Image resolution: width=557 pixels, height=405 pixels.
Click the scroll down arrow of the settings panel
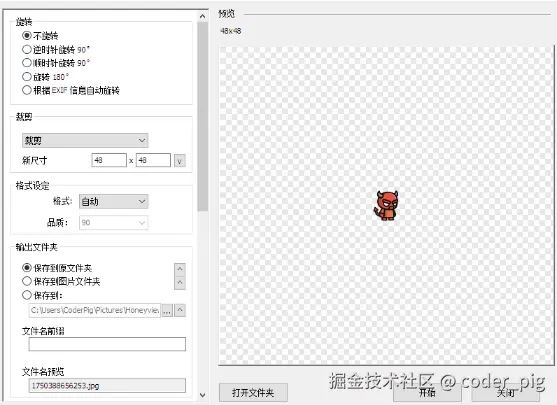202,395
